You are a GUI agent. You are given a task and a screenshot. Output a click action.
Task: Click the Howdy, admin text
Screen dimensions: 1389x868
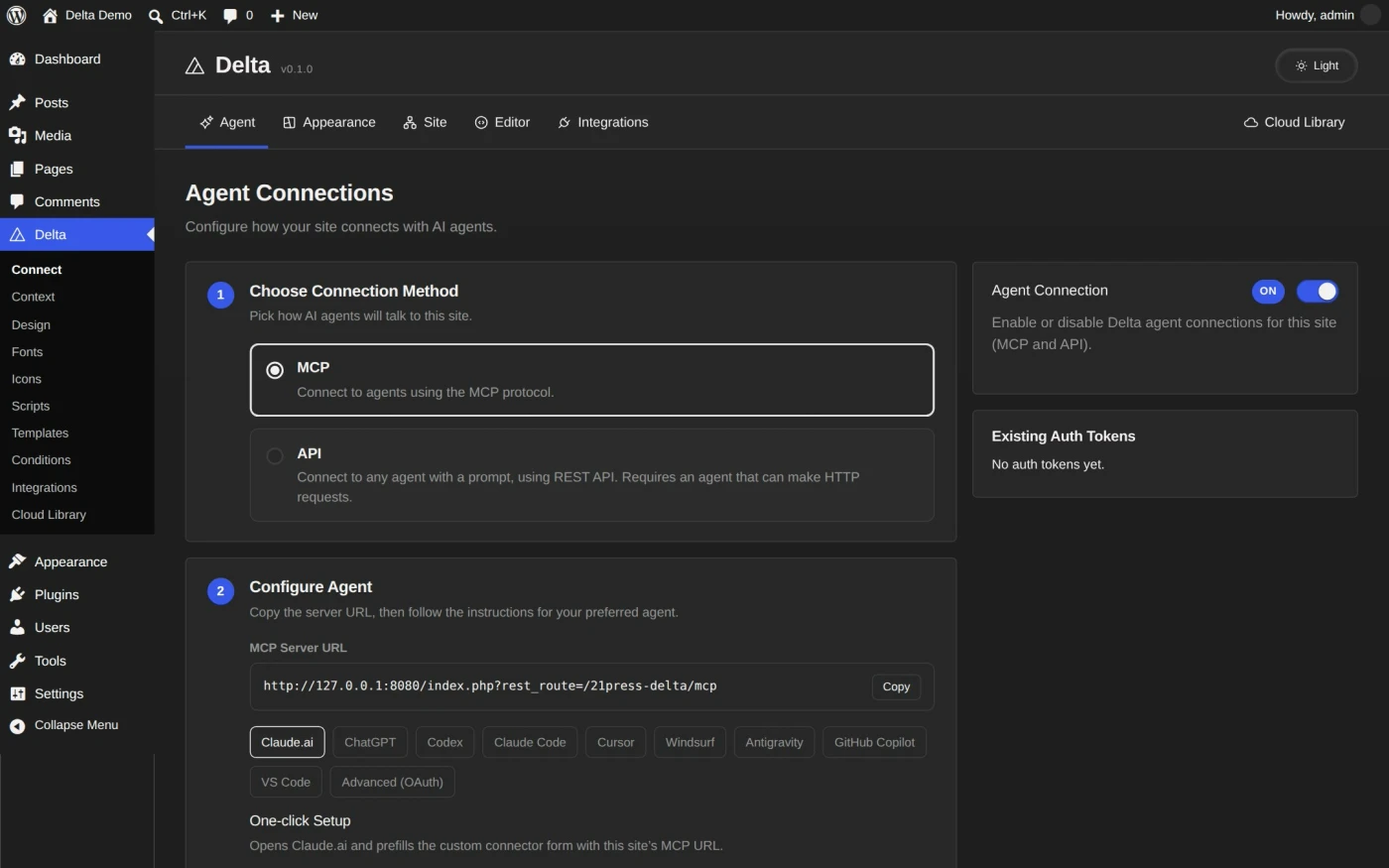[1315, 15]
